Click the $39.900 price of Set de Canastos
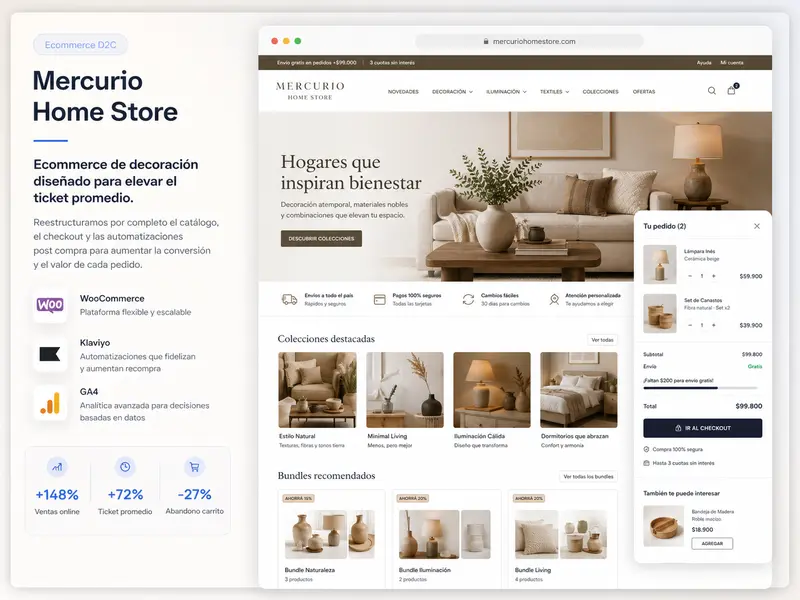The width and height of the screenshot is (800, 600). [751, 325]
